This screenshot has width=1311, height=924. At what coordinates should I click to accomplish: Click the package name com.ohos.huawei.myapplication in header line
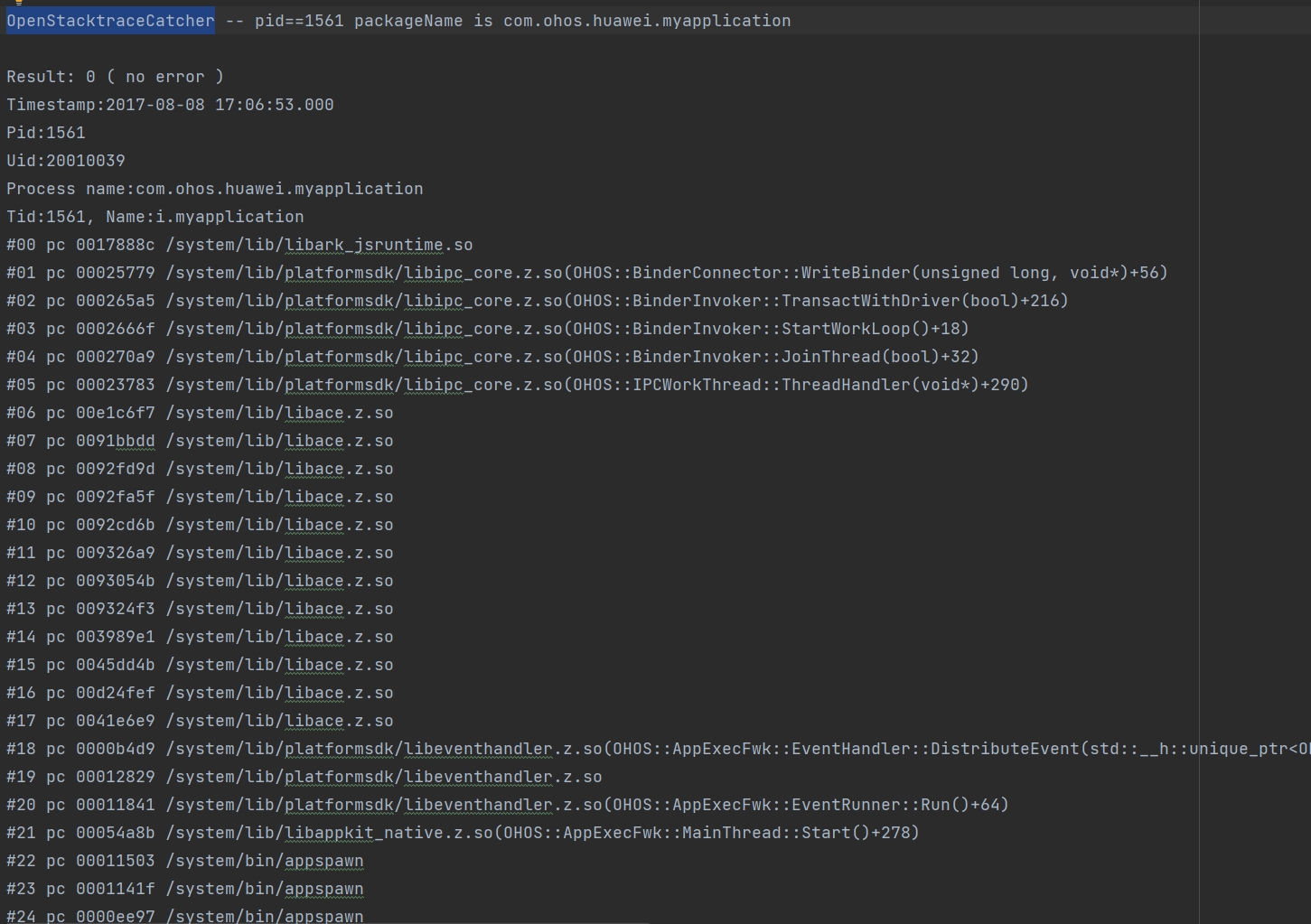click(646, 21)
